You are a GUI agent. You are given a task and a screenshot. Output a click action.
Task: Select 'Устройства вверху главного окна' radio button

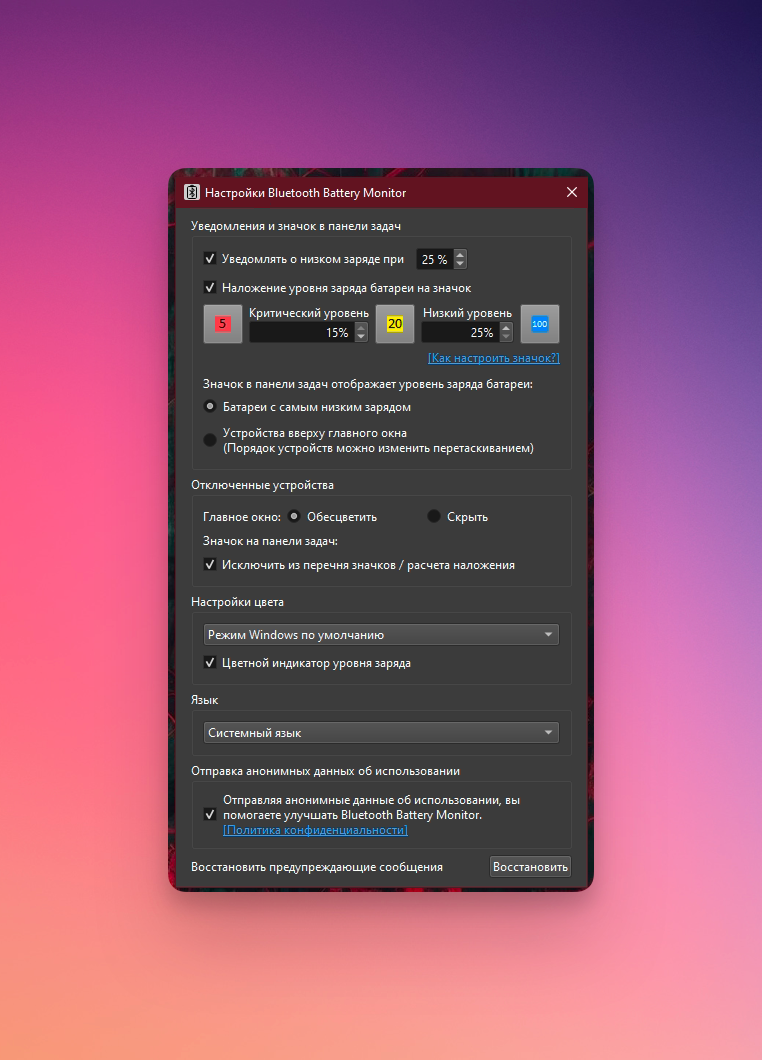[210, 440]
